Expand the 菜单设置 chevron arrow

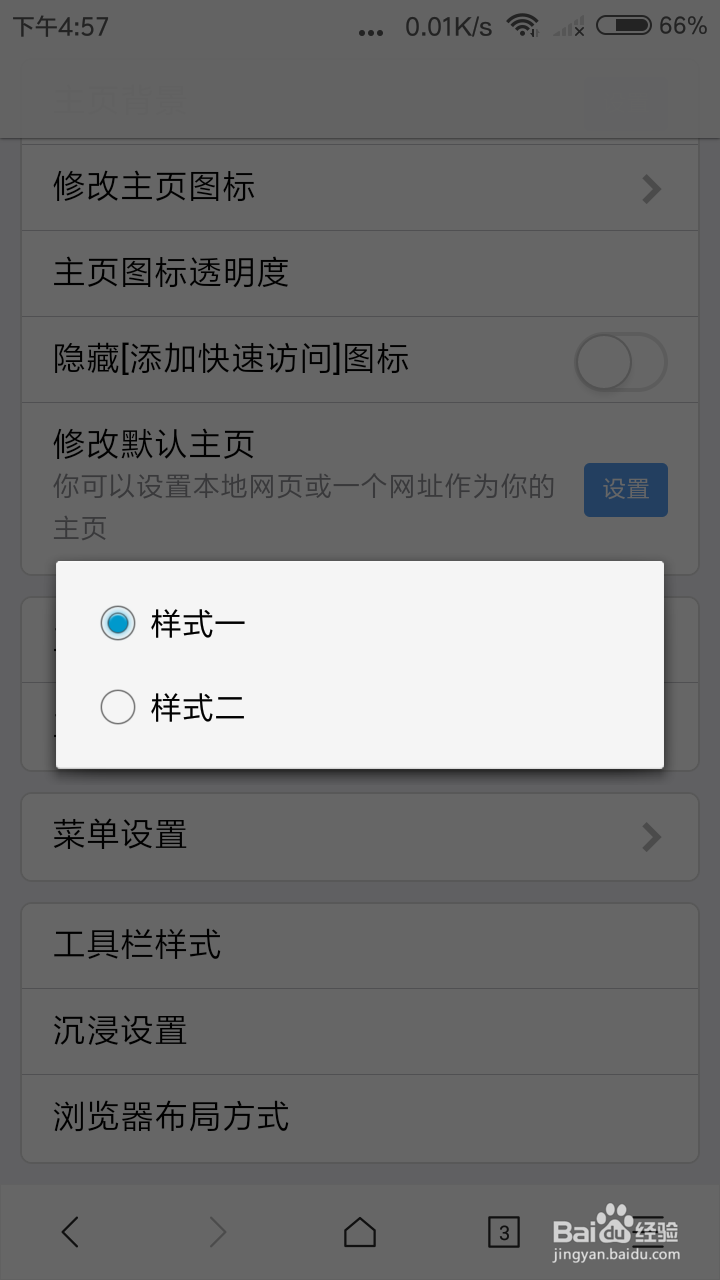[x=652, y=836]
